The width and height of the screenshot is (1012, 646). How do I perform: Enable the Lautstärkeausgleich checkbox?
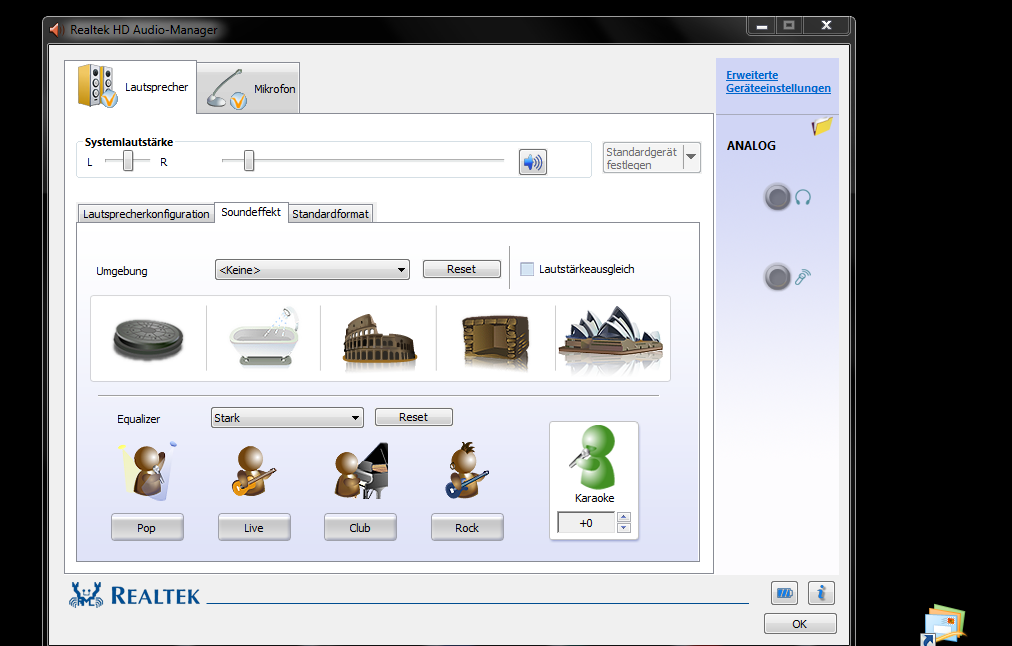[527, 269]
